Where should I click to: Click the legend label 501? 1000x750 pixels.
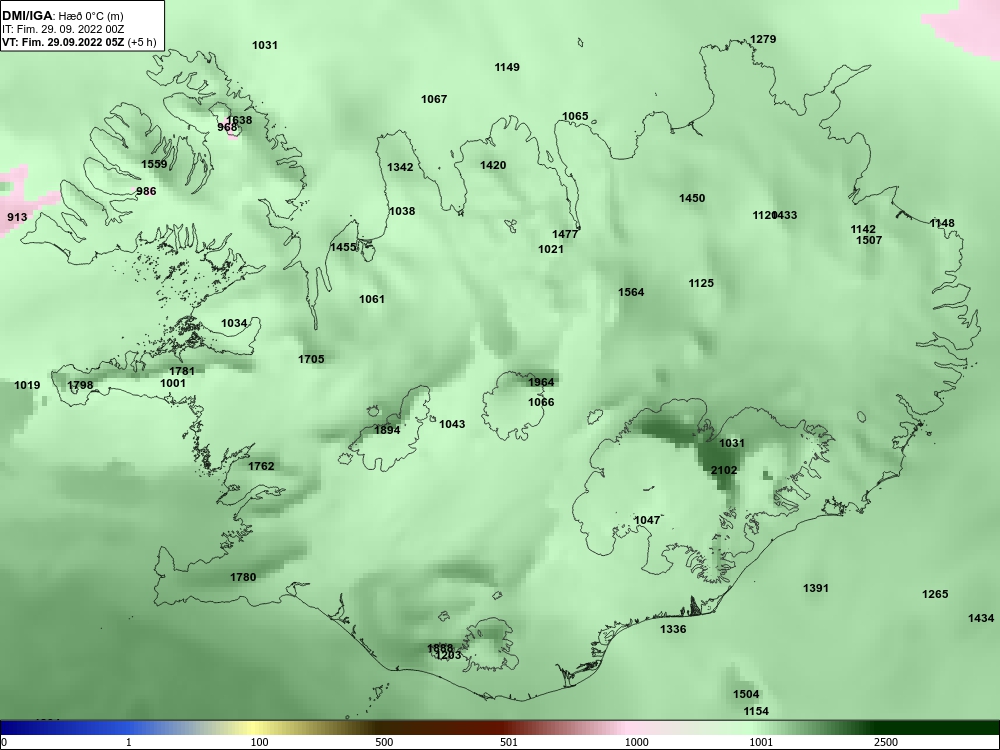(x=508, y=742)
